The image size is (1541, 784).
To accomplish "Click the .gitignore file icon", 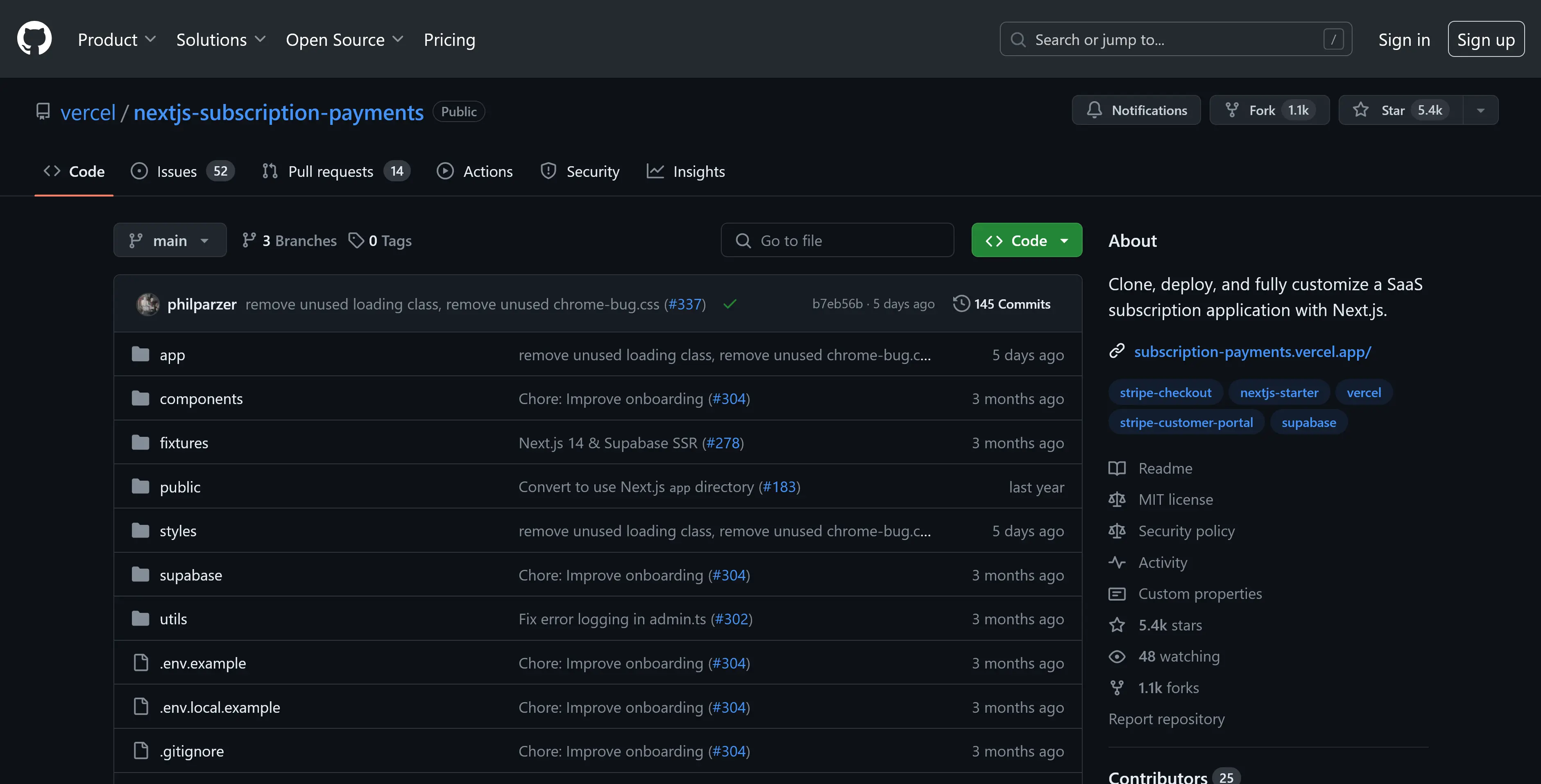I will [x=140, y=750].
